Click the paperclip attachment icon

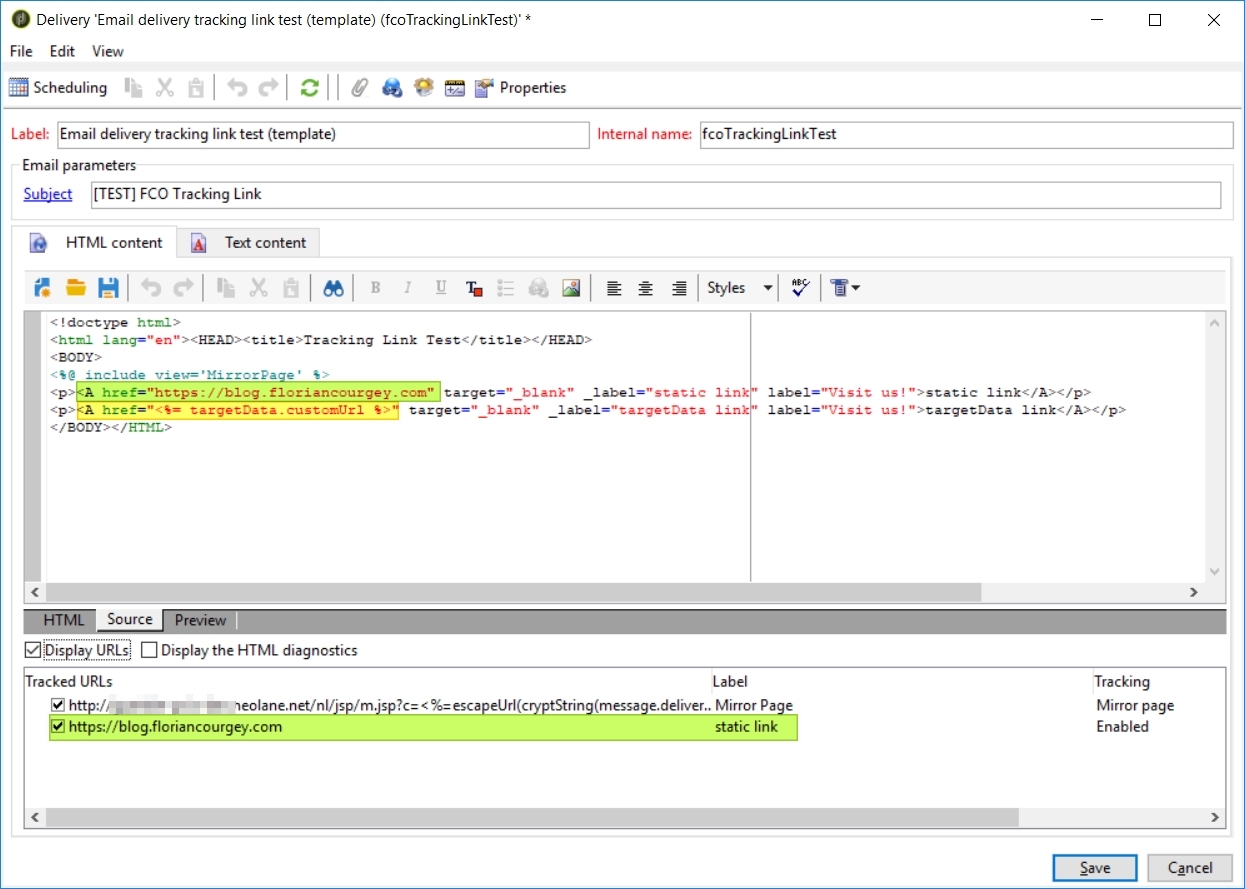click(x=359, y=88)
